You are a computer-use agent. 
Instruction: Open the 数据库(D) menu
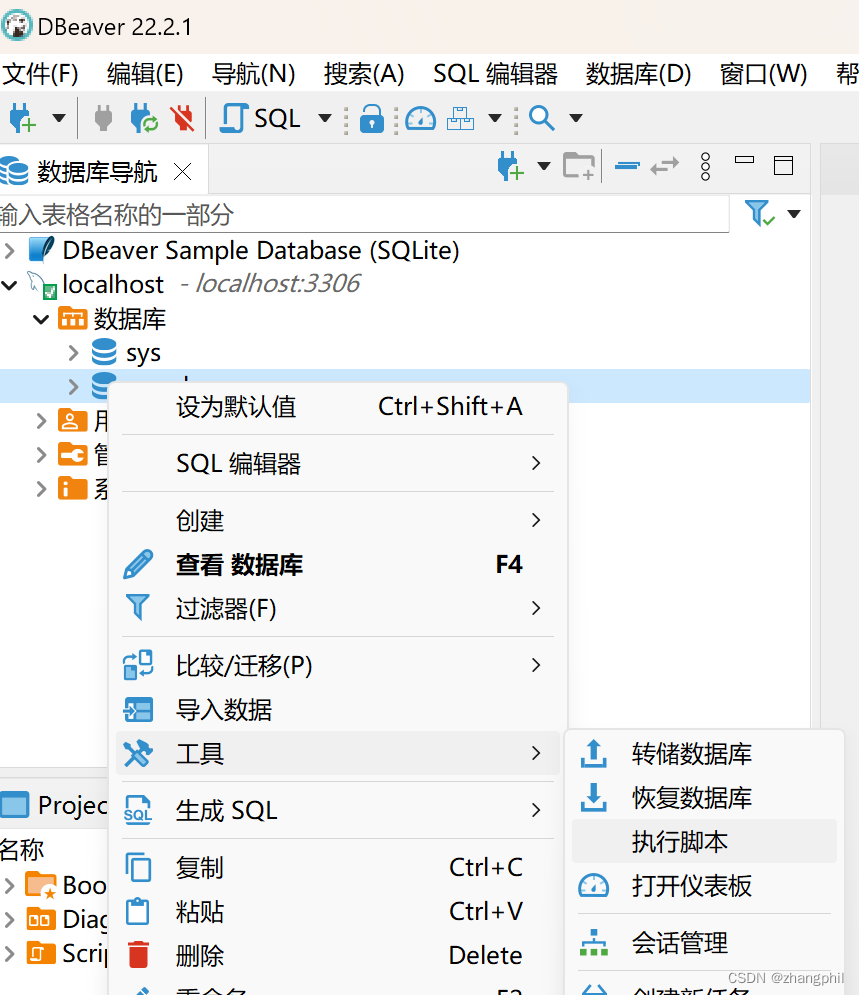pos(637,73)
